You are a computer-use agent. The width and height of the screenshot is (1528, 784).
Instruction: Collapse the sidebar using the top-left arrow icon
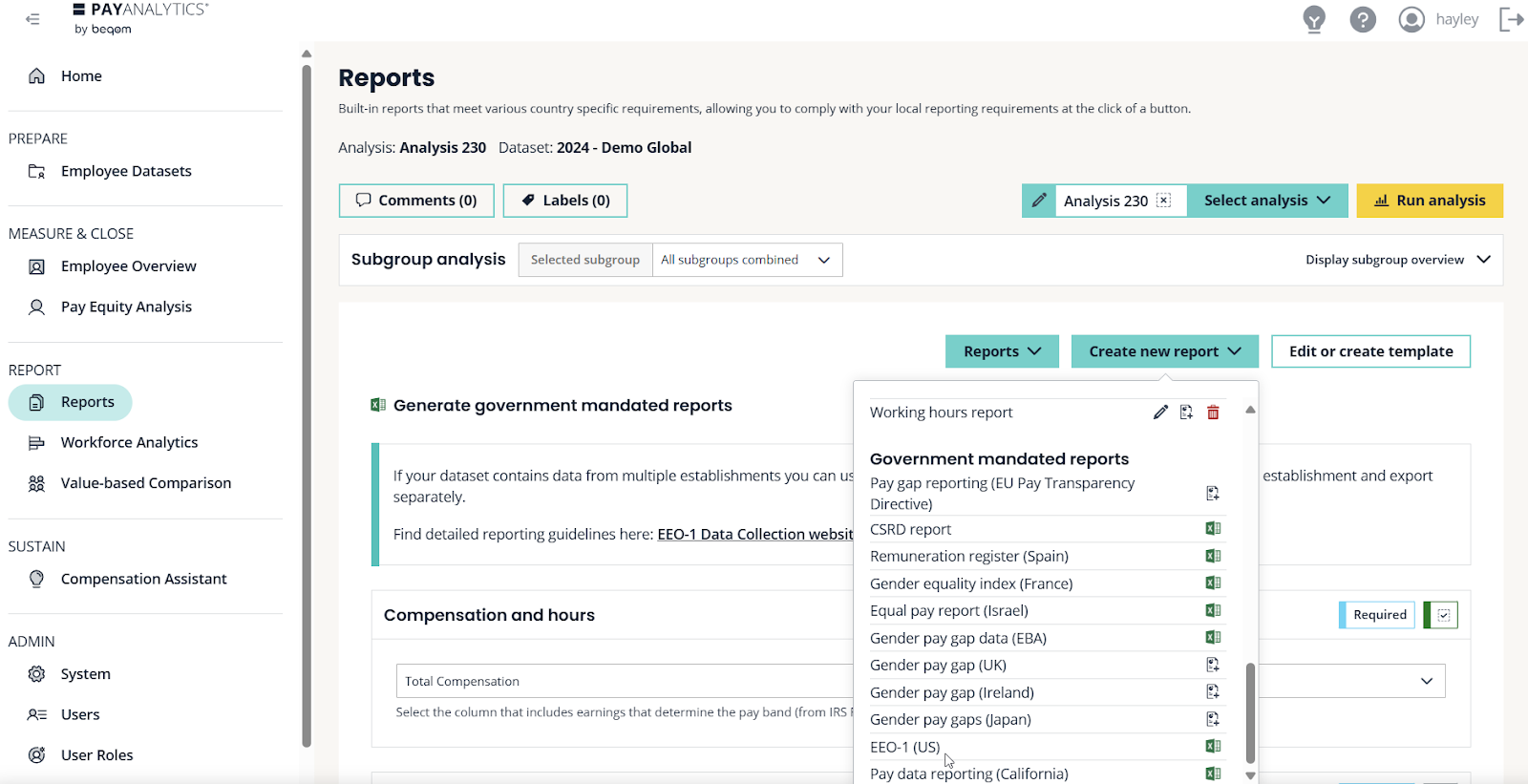[x=32, y=19]
